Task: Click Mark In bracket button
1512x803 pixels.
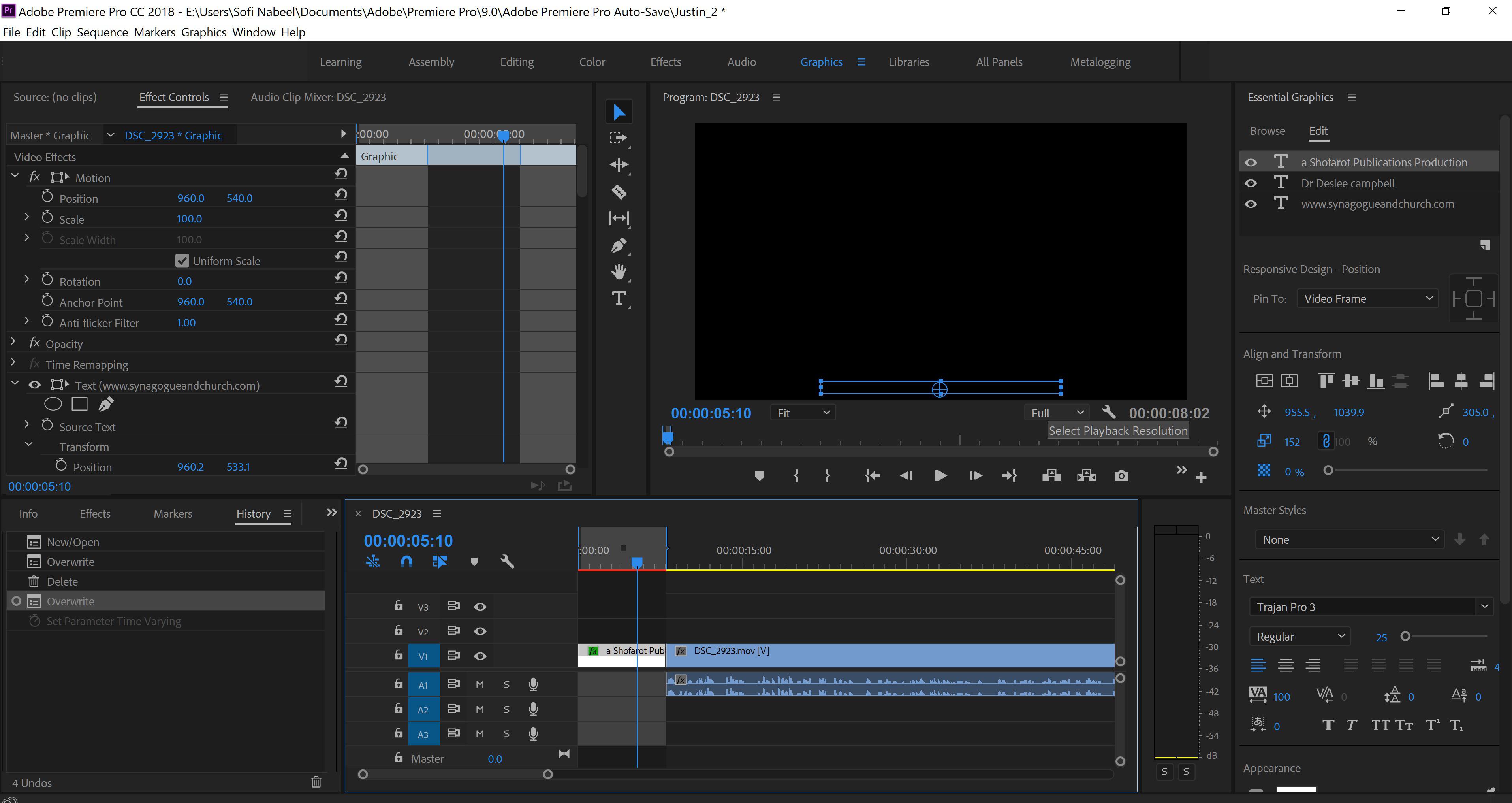Action: (796, 476)
